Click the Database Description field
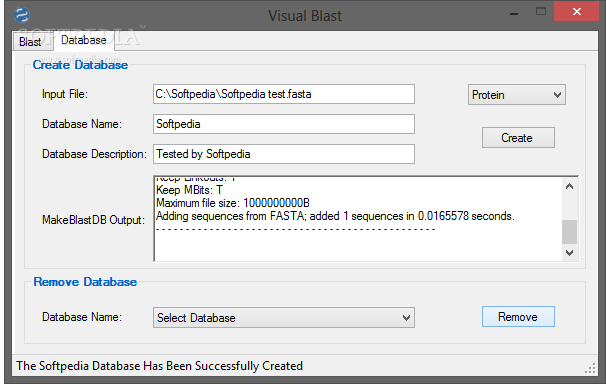 coord(284,154)
